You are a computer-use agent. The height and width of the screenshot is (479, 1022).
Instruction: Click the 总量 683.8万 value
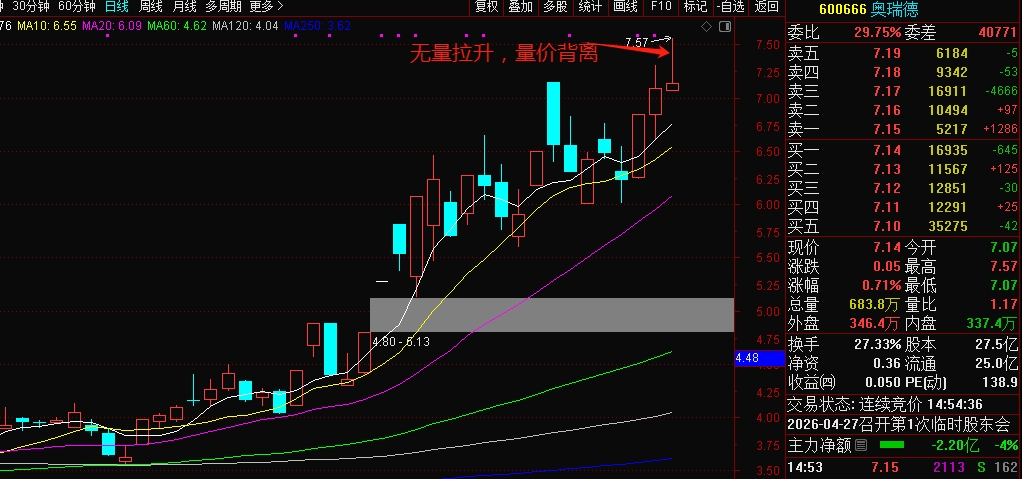point(875,304)
